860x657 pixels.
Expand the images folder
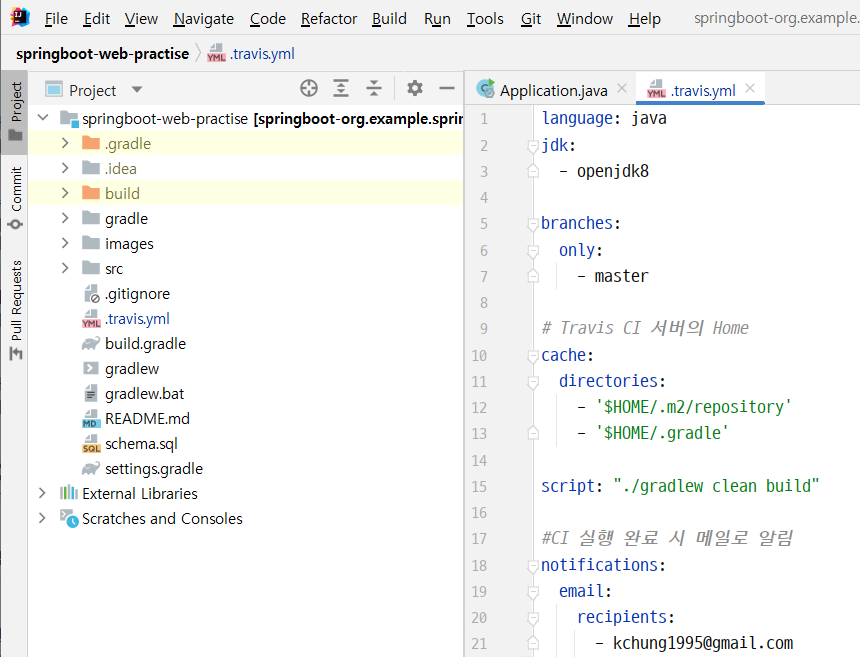pyautogui.click(x=65, y=243)
